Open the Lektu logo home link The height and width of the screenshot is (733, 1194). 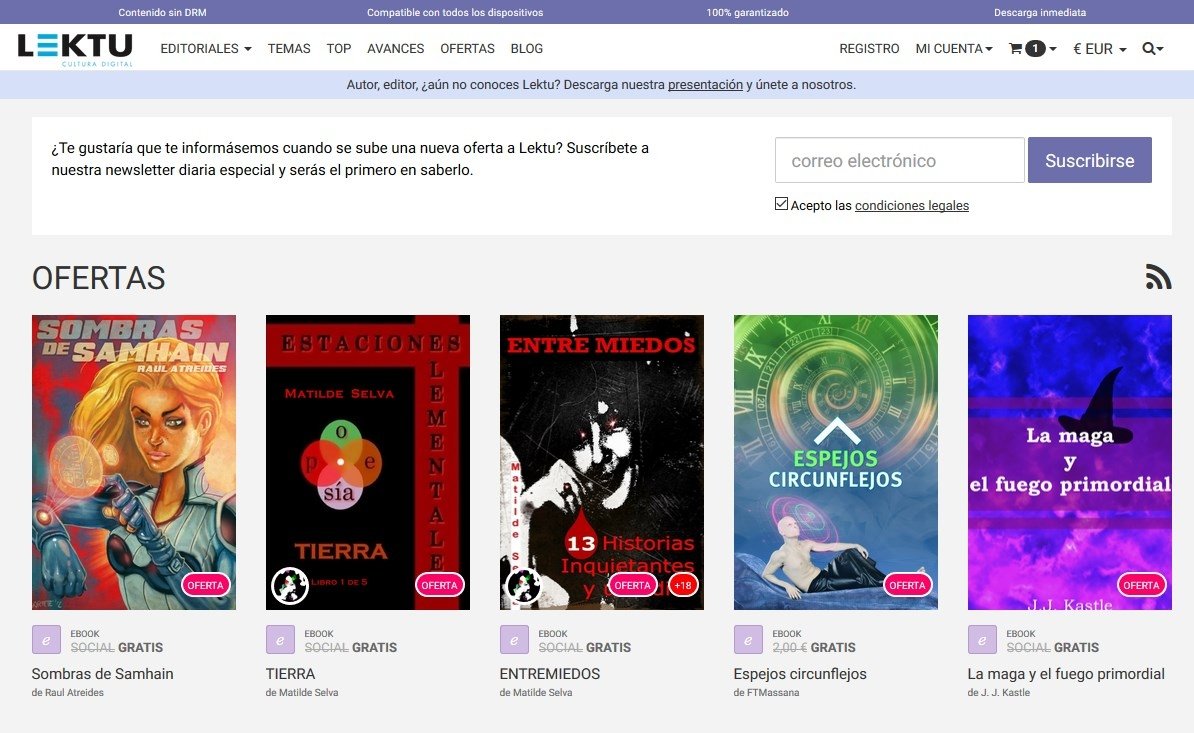[x=75, y=49]
